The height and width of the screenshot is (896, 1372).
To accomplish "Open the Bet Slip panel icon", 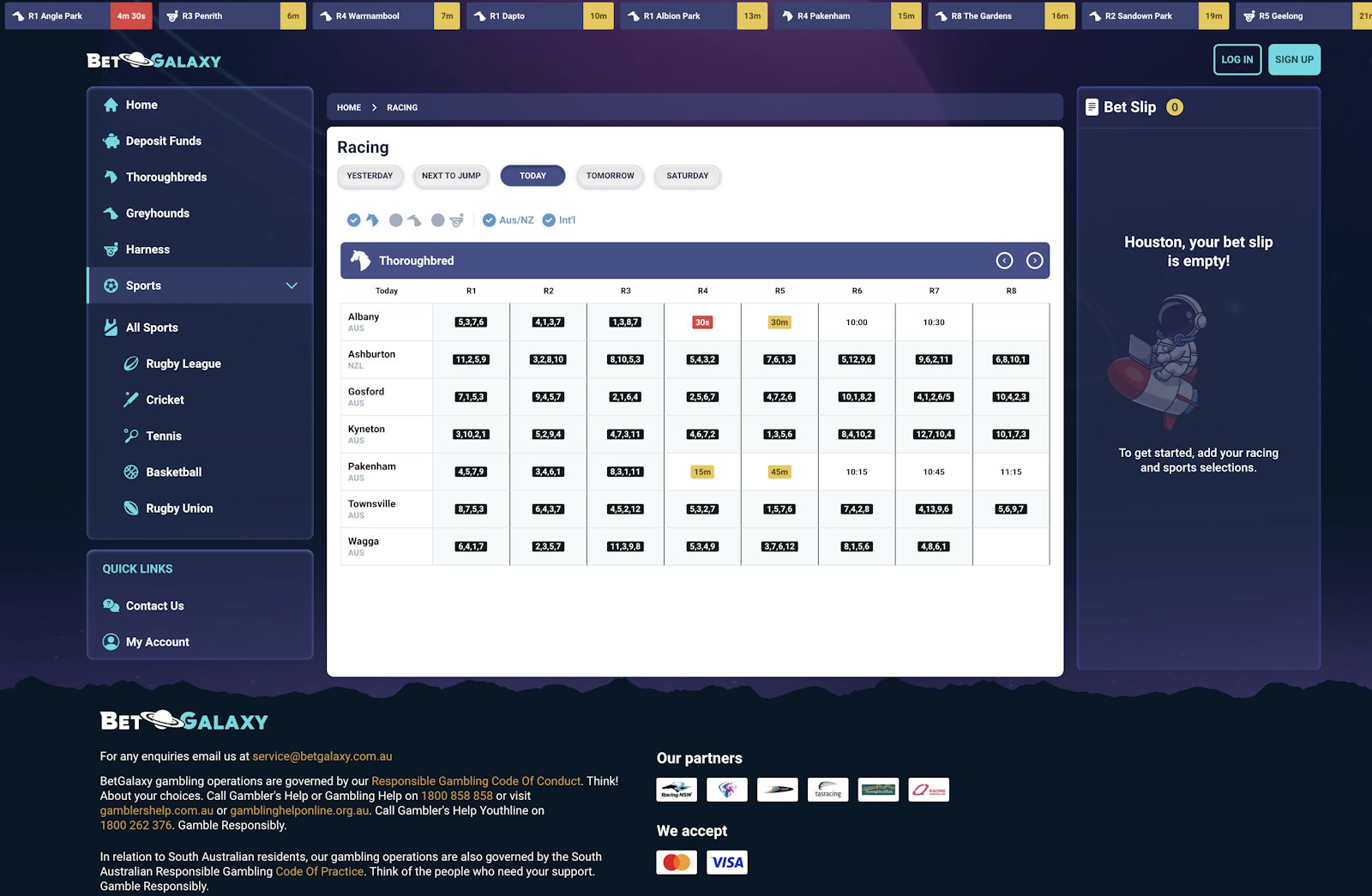I will click(1091, 106).
